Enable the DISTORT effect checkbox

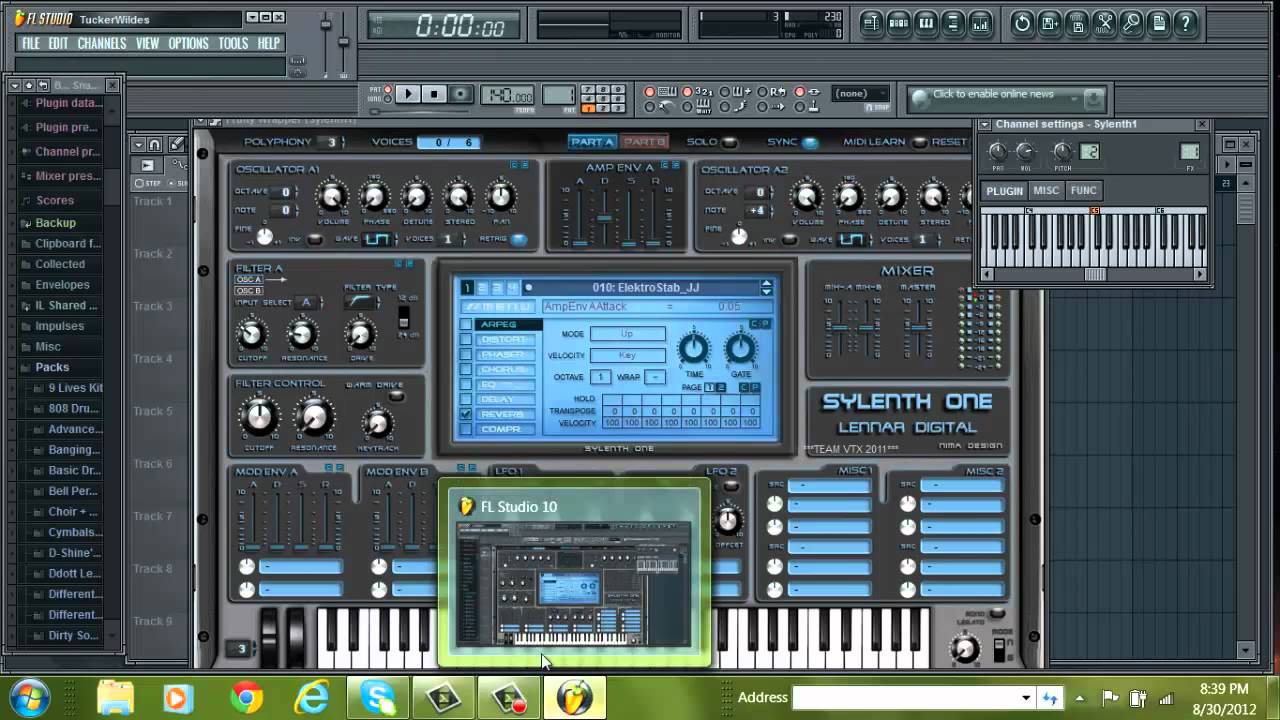pos(466,339)
